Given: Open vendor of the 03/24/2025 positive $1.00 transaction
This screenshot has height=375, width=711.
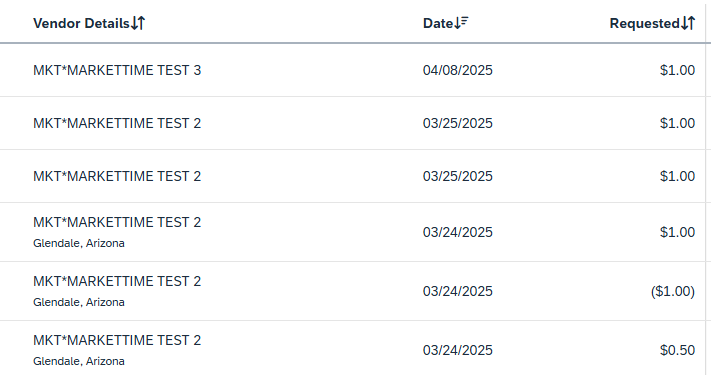Looking at the screenshot, I should 117,222.
